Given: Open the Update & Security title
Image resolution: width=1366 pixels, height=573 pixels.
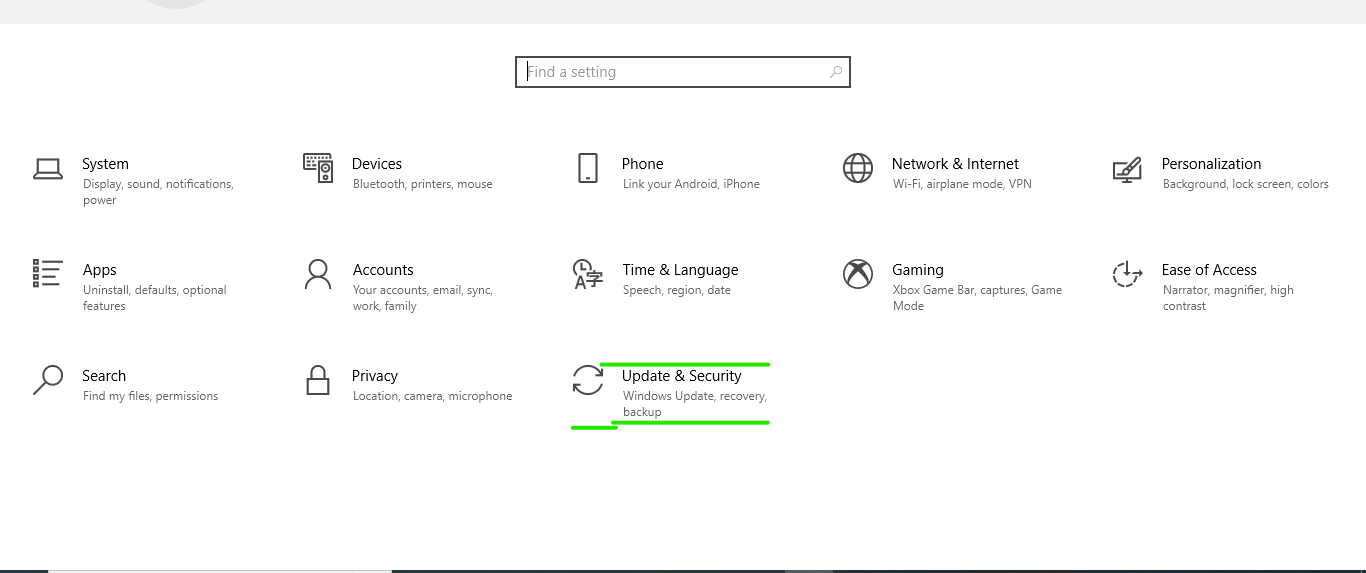Looking at the screenshot, I should pos(682,376).
